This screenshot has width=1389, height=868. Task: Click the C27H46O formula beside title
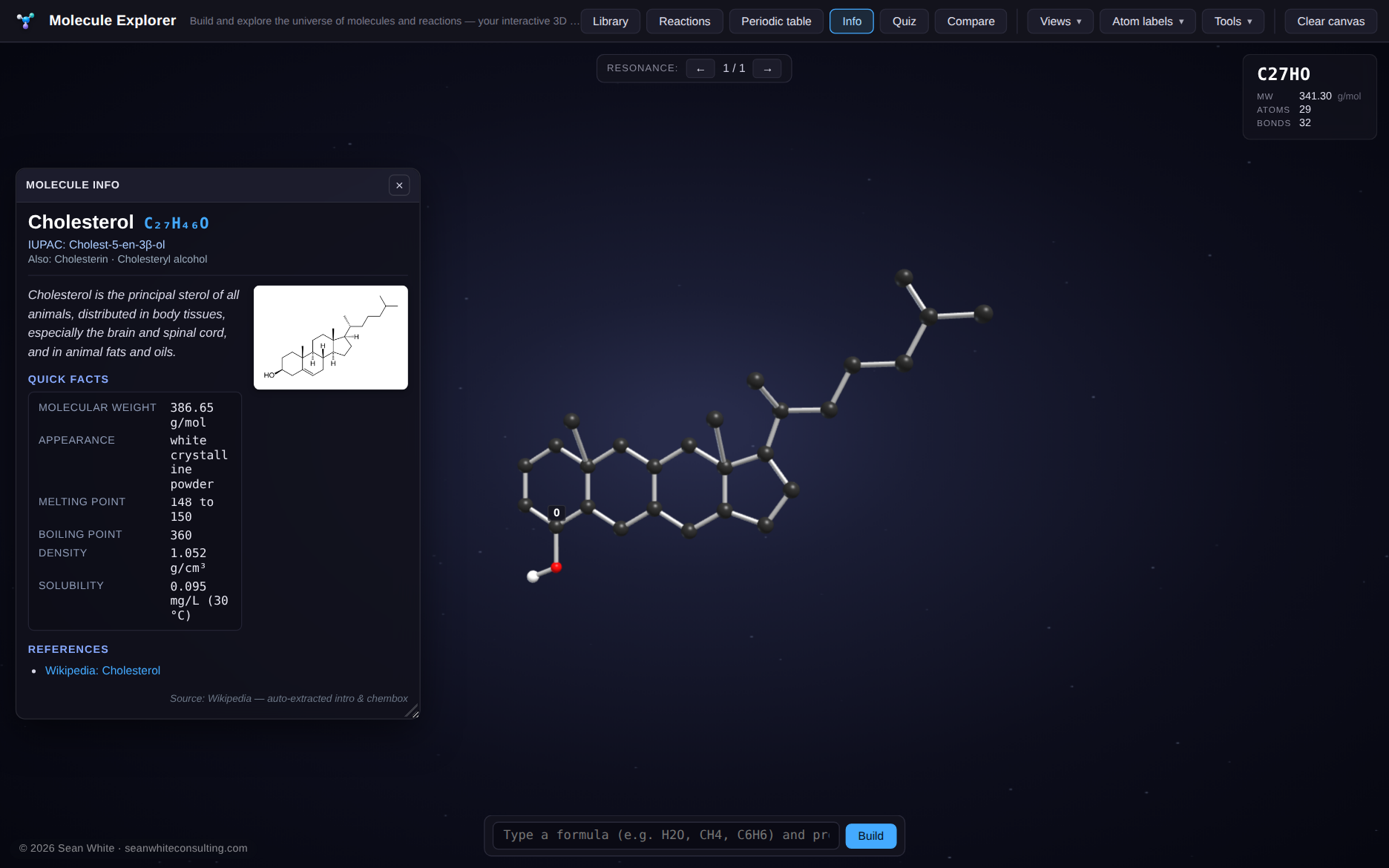177,223
